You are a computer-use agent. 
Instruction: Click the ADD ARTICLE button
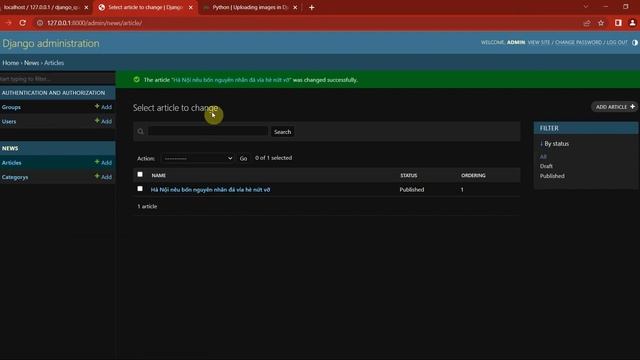click(615, 107)
